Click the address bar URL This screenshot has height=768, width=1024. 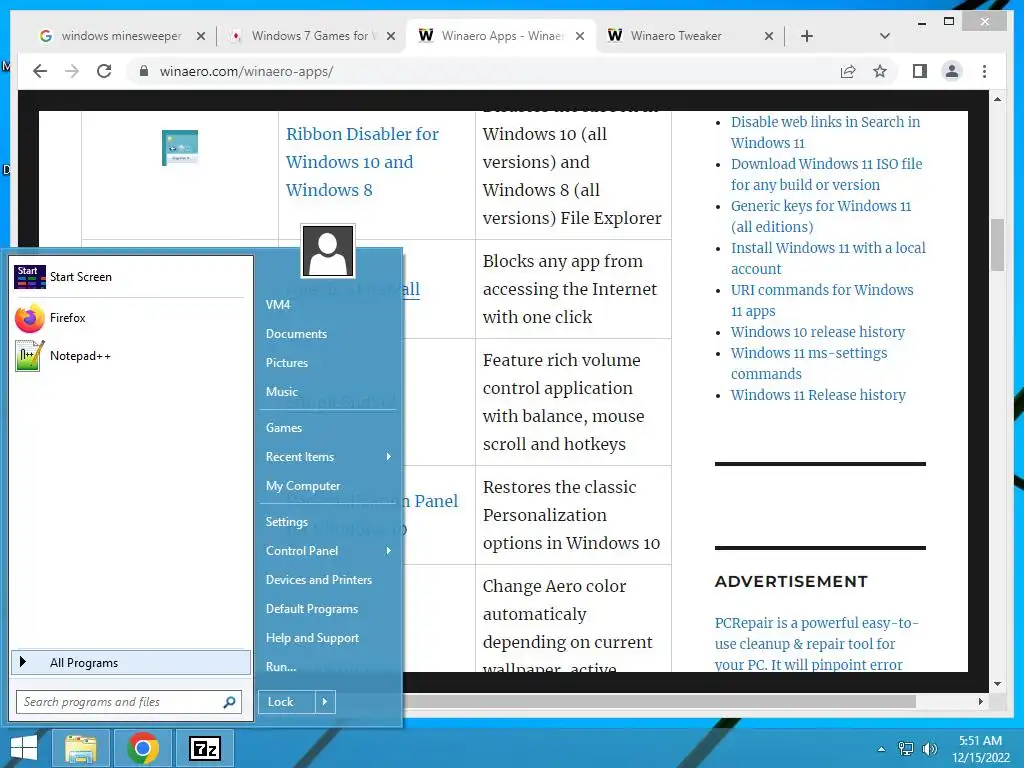[247, 71]
